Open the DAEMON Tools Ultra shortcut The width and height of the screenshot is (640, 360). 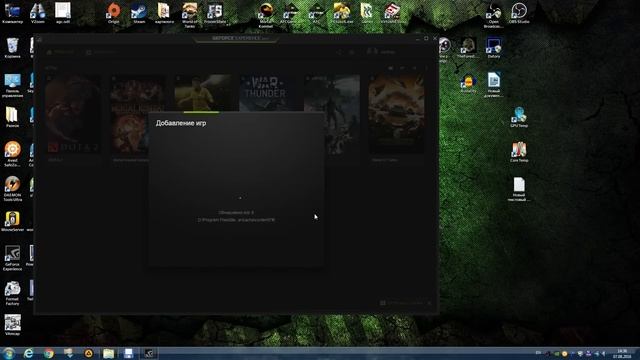[x=12, y=188]
